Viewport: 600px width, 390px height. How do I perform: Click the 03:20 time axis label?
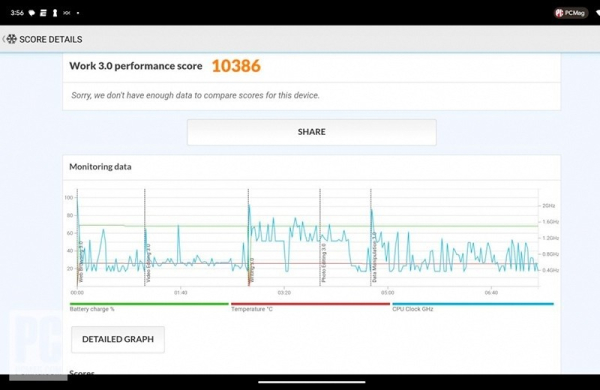pyautogui.click(x=284, y=293)
